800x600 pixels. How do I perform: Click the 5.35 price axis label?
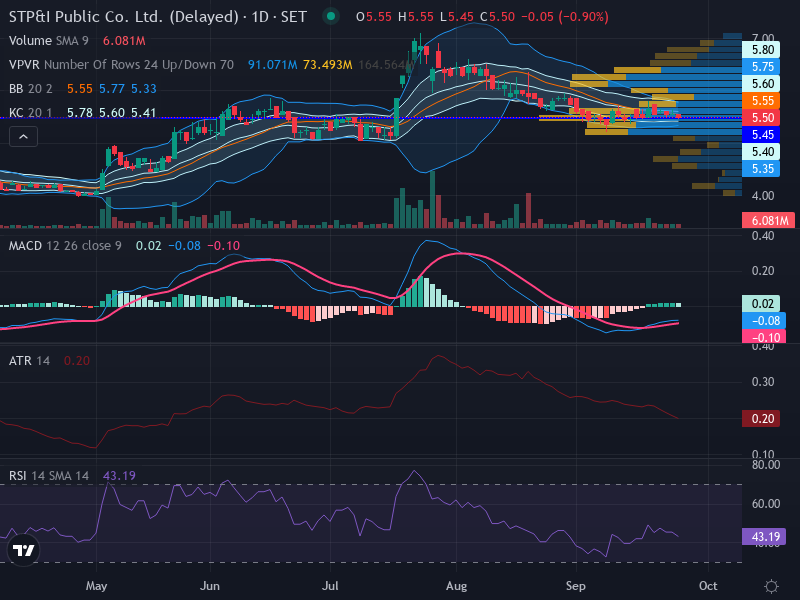[761, 169]
